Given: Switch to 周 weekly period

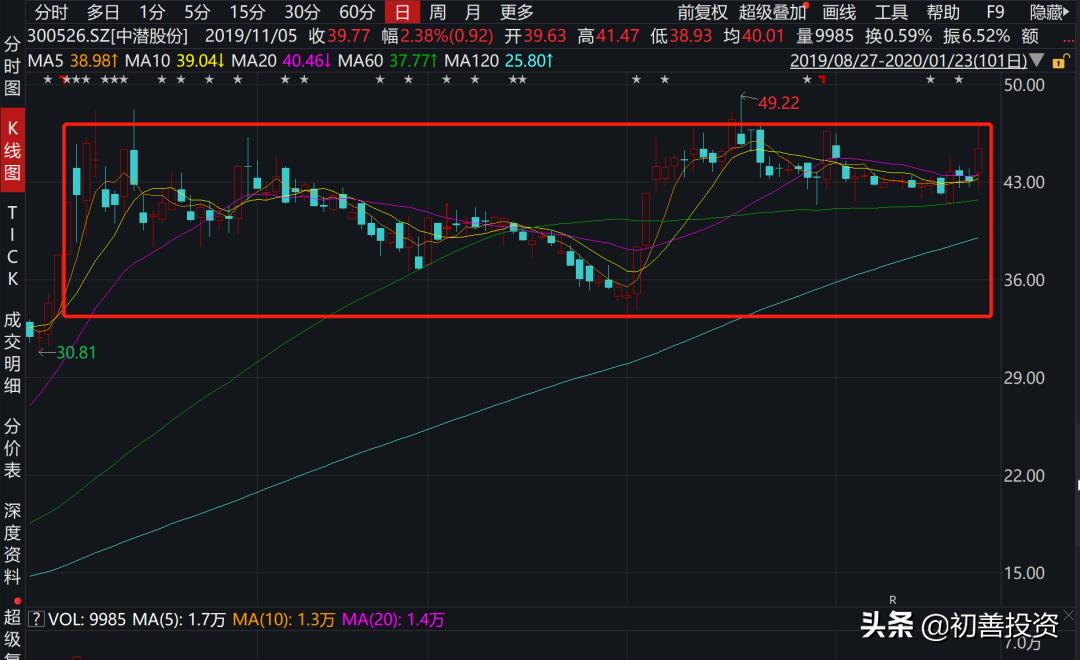Looking at the screenshot, I should (x=437, y=12).
